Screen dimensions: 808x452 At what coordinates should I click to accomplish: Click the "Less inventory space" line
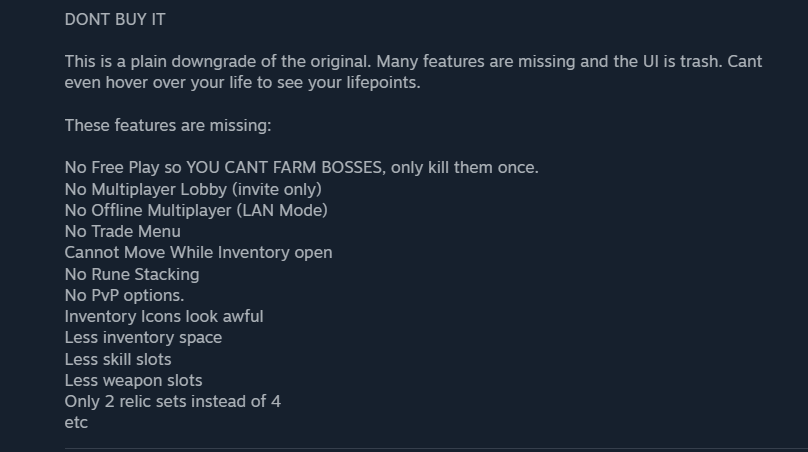click(x=143, y=338)
